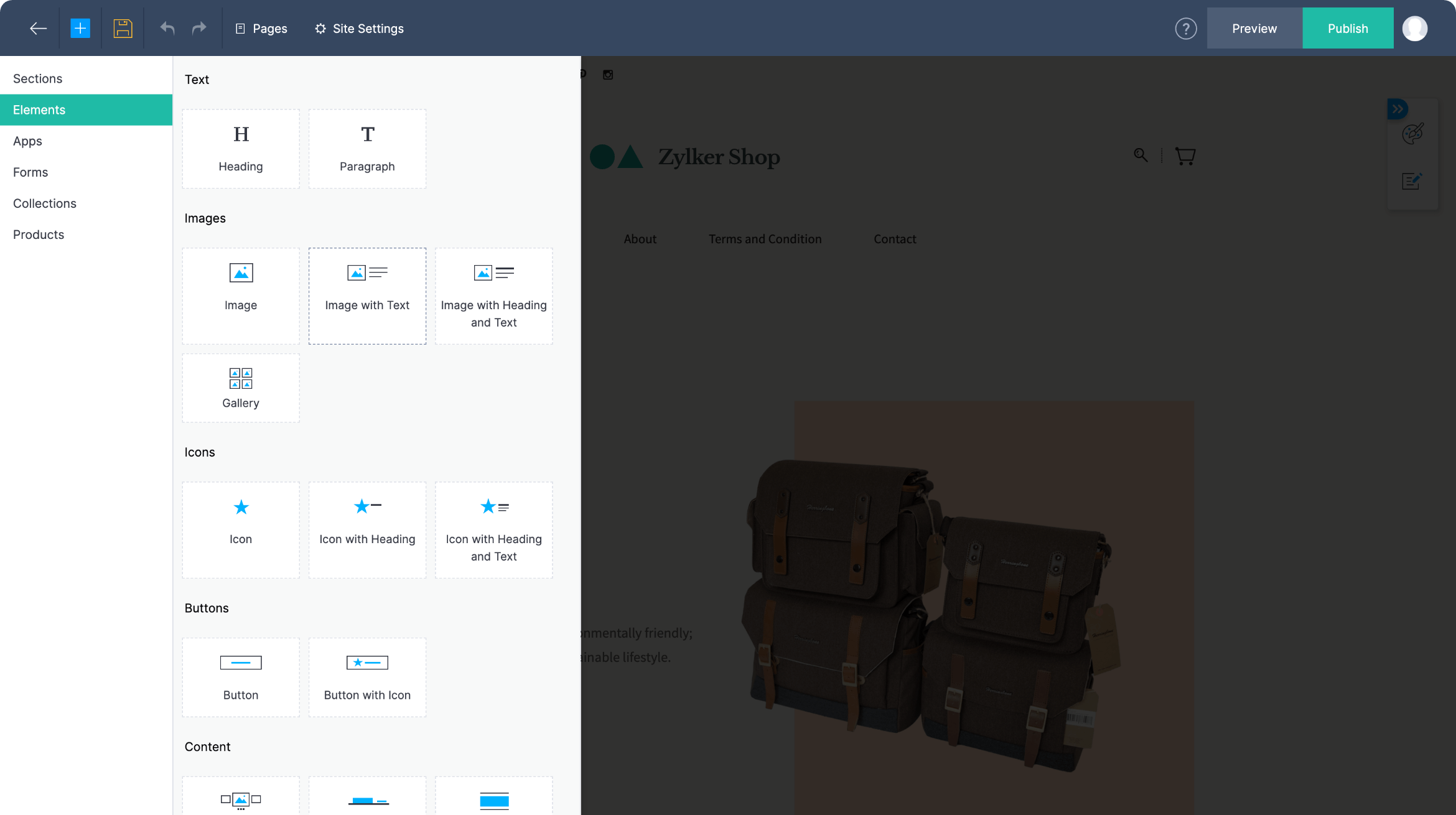Collapse the right panel double-chevron
This screenshot has height=815, width=1456.
point(1398,109)
